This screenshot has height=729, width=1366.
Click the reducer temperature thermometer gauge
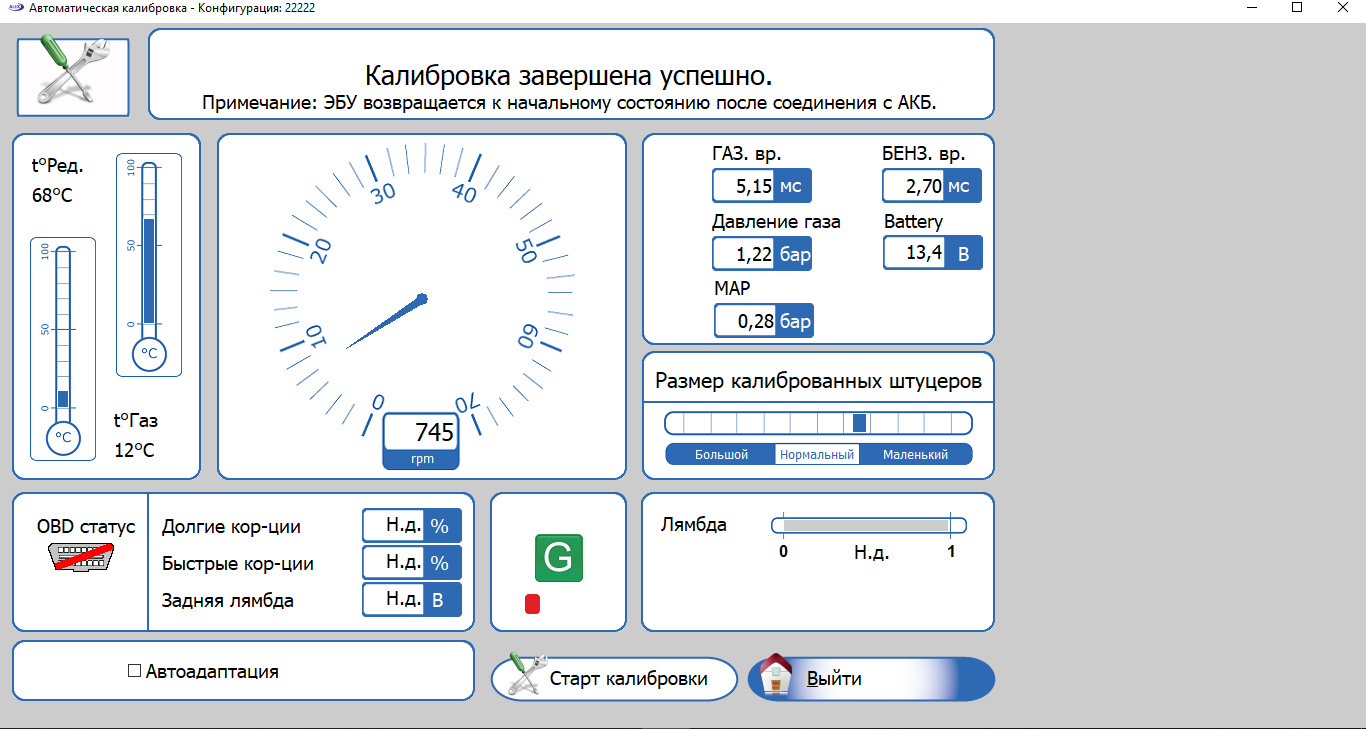(x=149, y=265)
